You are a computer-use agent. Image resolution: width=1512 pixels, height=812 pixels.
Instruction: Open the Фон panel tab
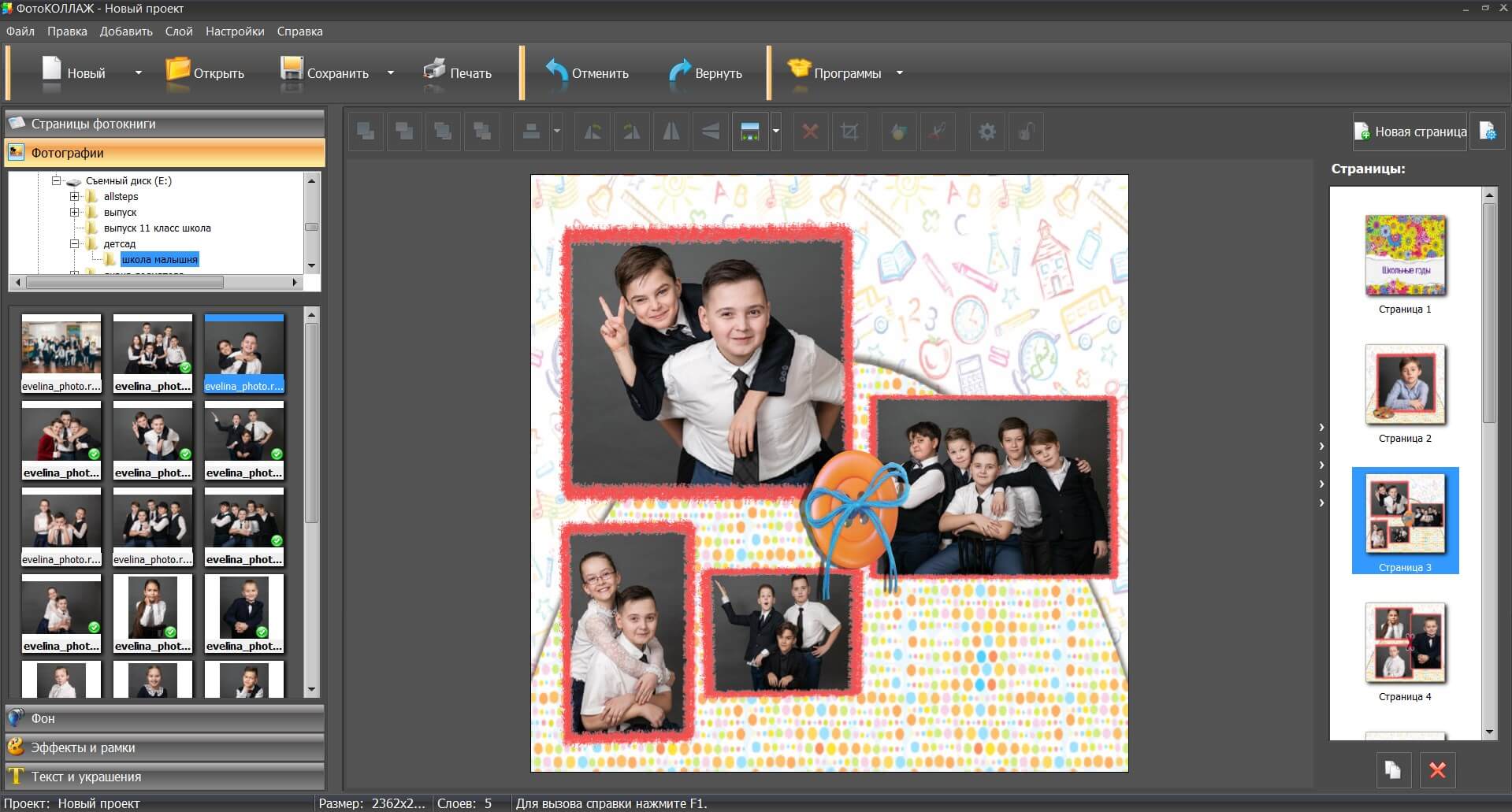tap(165, 718)
